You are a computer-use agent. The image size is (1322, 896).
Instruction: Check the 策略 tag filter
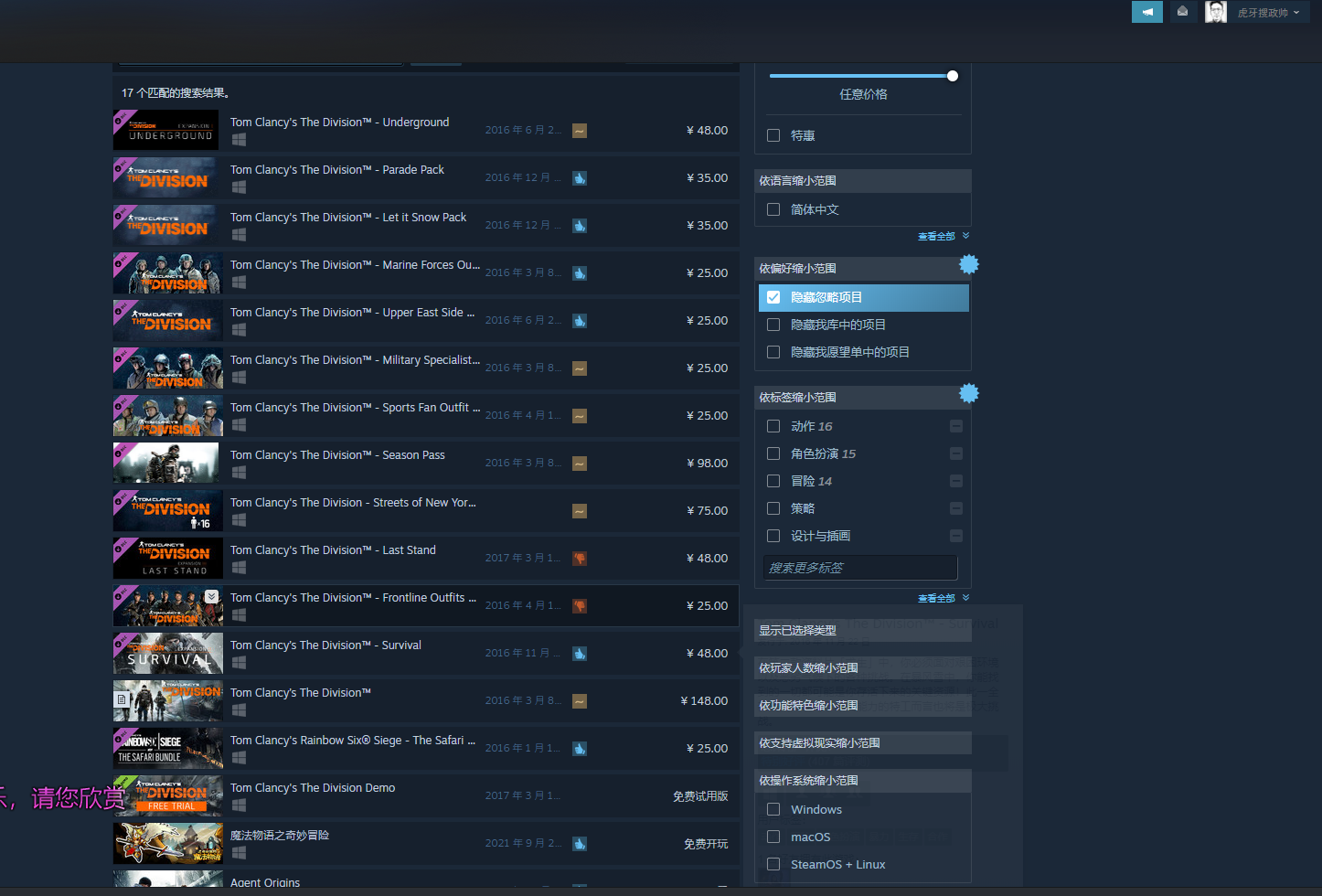tap(773, 508)
